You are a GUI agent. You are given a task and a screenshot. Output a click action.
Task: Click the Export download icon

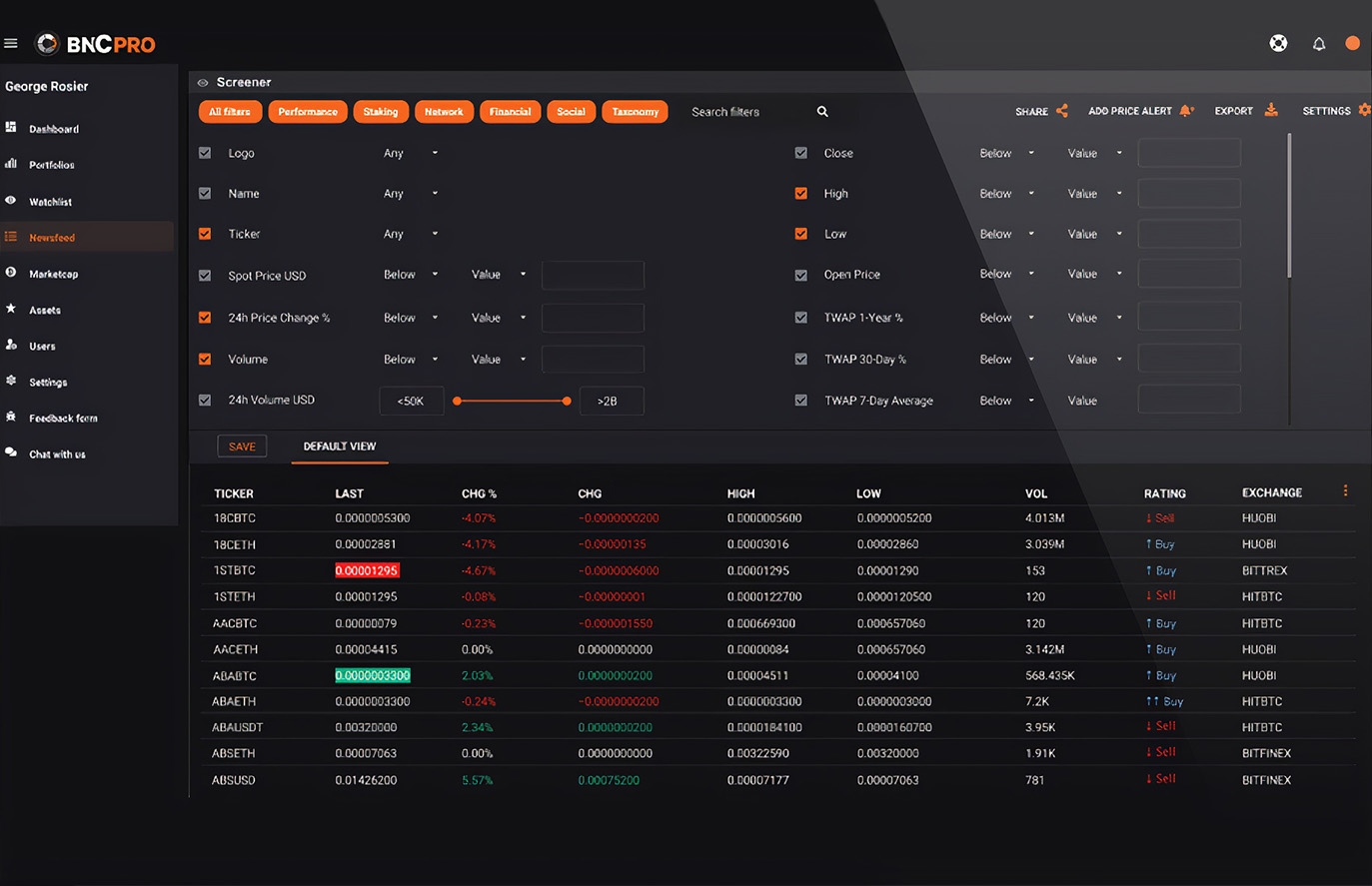pyautogui.click(x=1271, y=110)
